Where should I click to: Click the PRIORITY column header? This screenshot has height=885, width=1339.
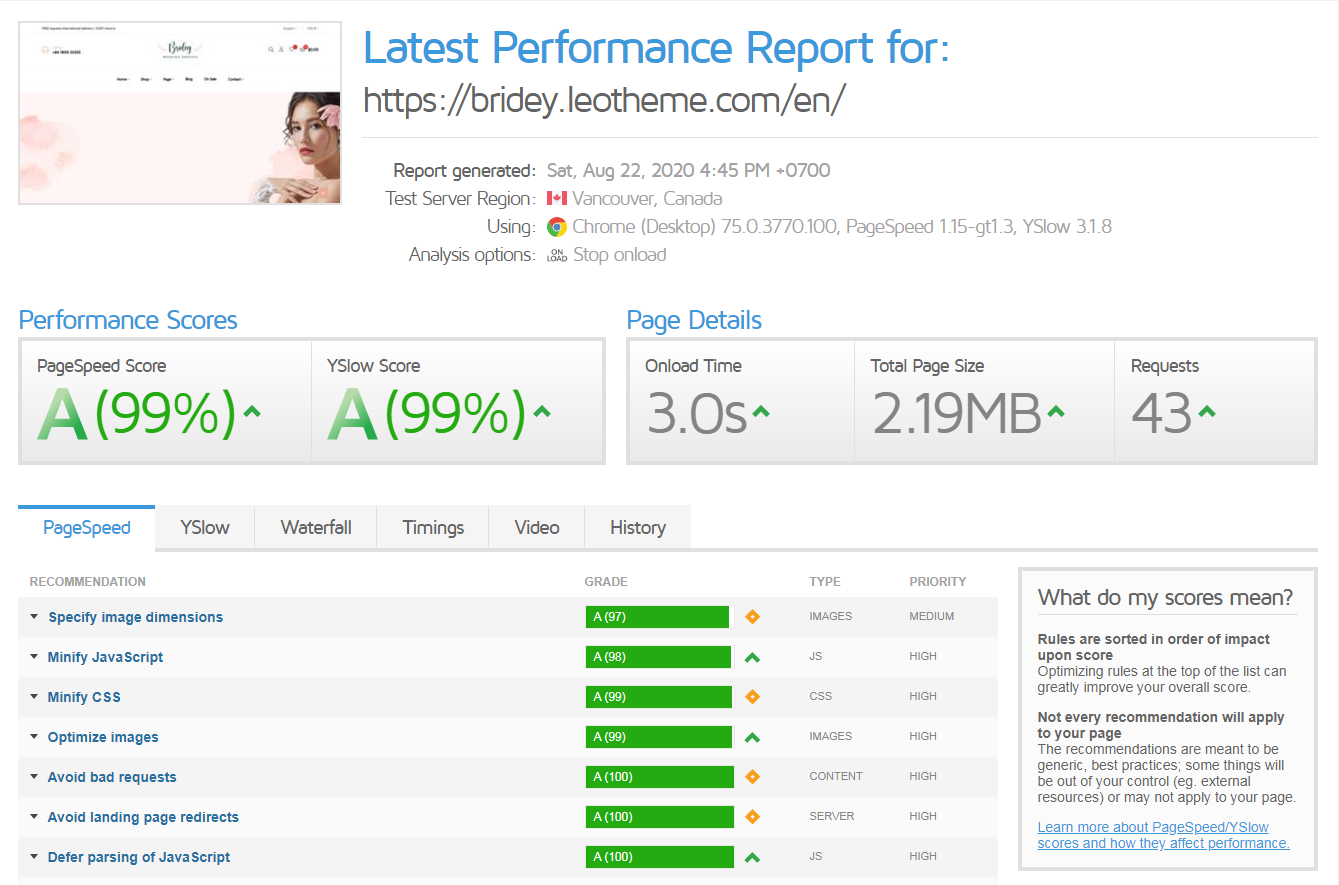938,582
